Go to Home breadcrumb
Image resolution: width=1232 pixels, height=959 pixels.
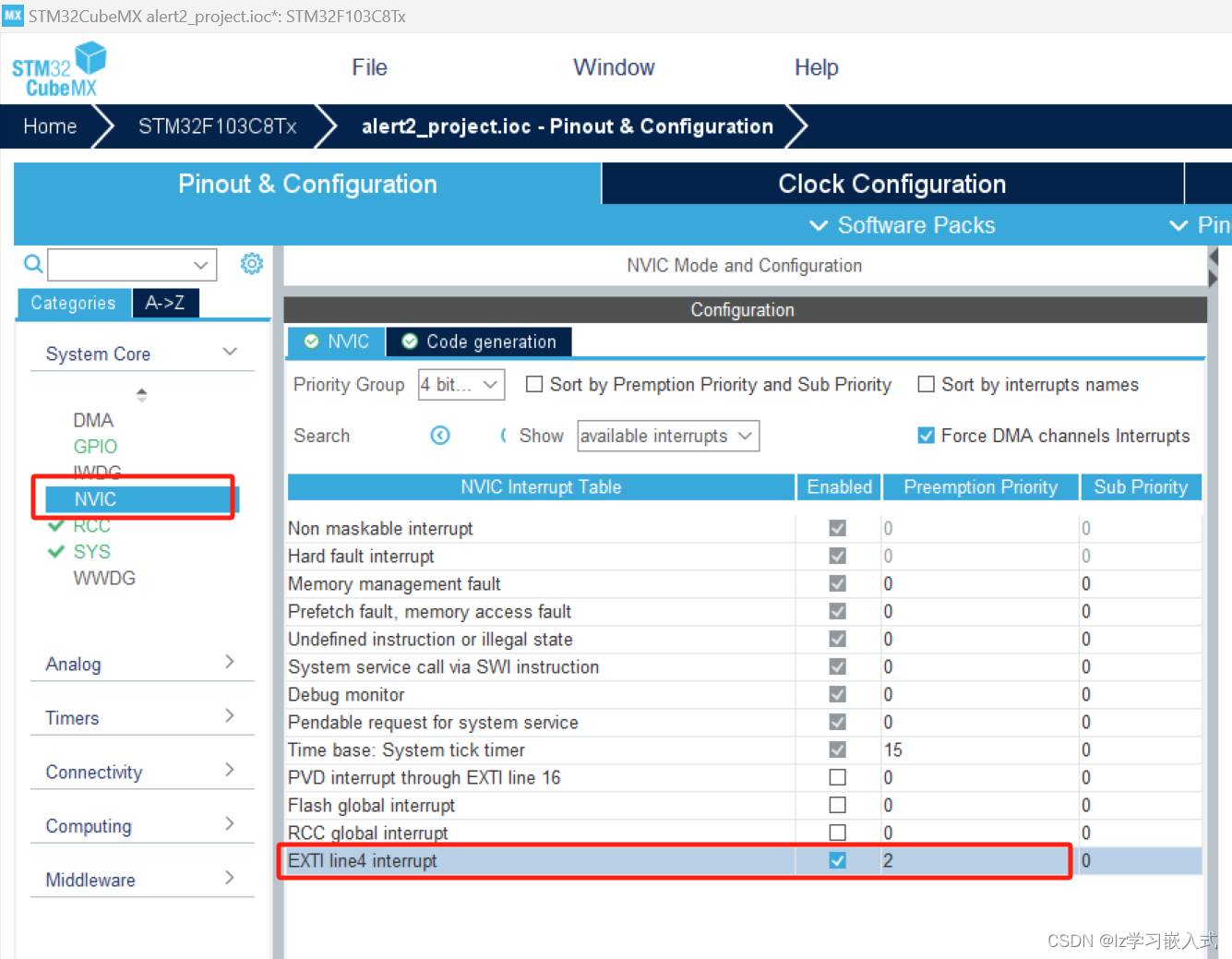pos(50,126)
